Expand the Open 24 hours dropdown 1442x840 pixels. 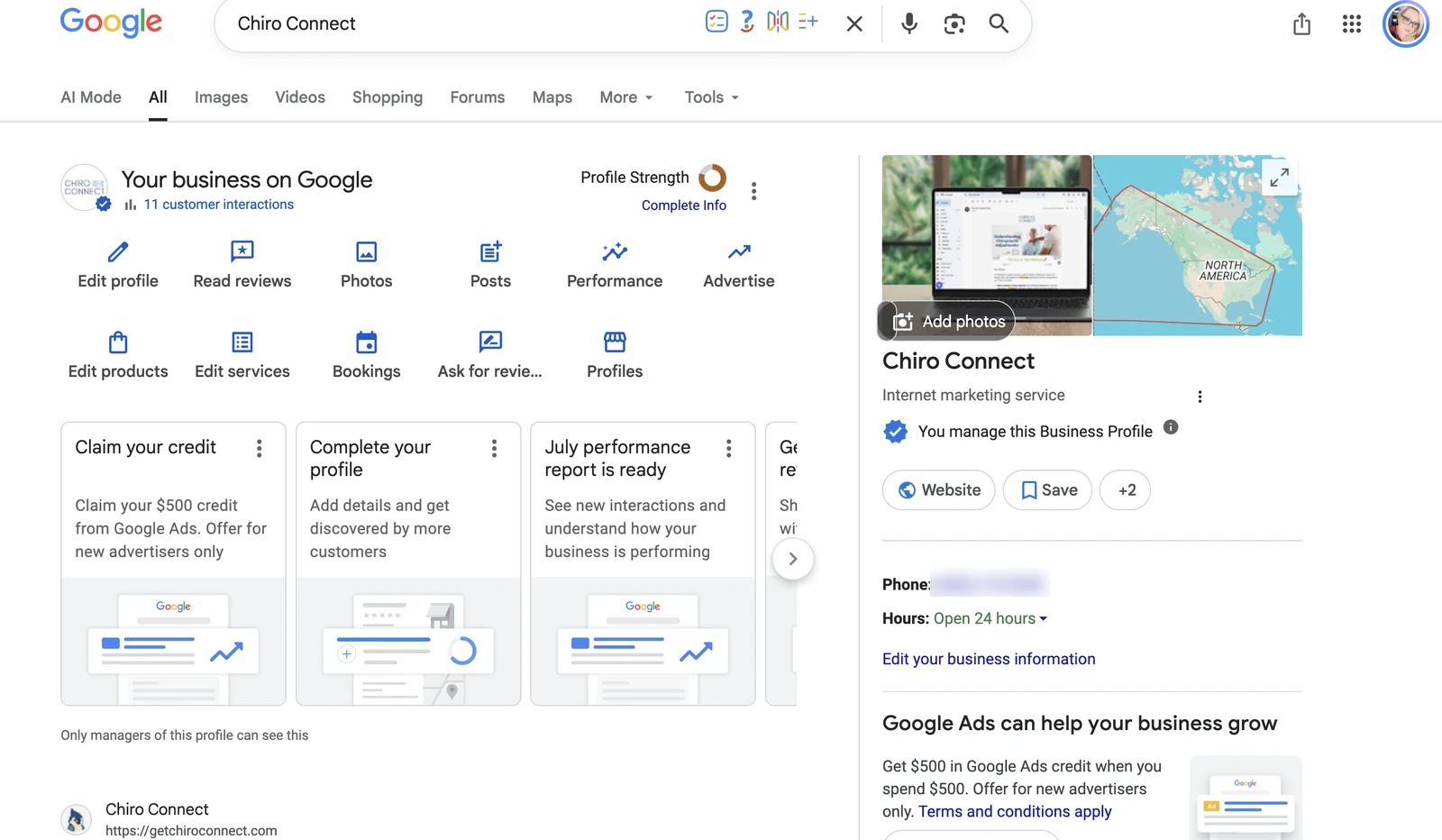pyautogui.click(x=990, y=618)
